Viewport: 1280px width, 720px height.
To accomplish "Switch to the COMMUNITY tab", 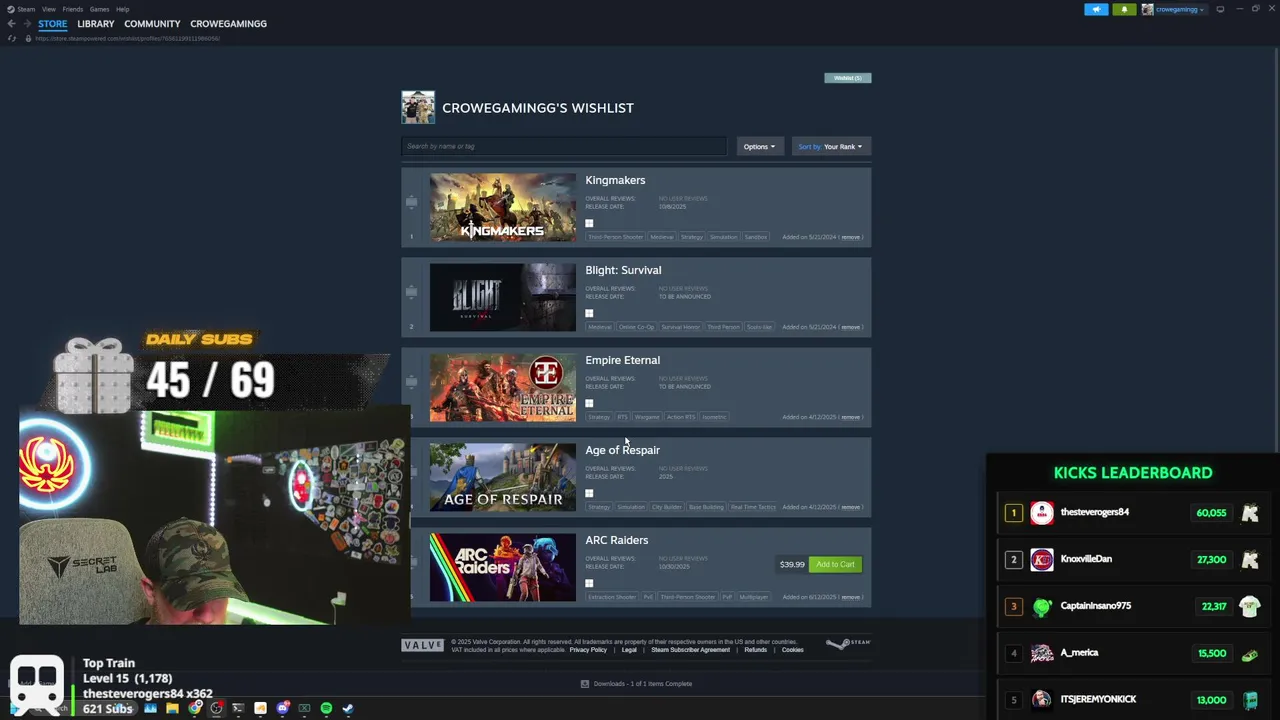I will [152, 23].
